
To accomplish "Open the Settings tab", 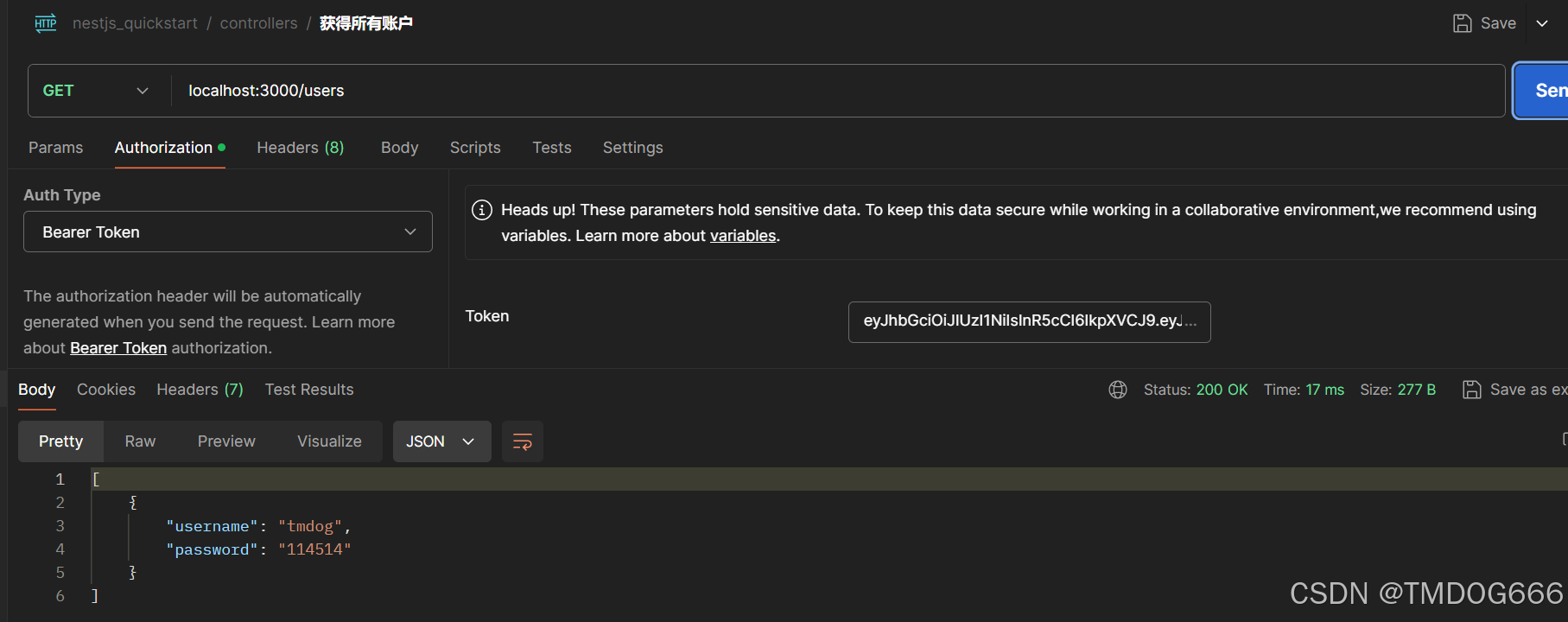I will click(x=633, y=148).
